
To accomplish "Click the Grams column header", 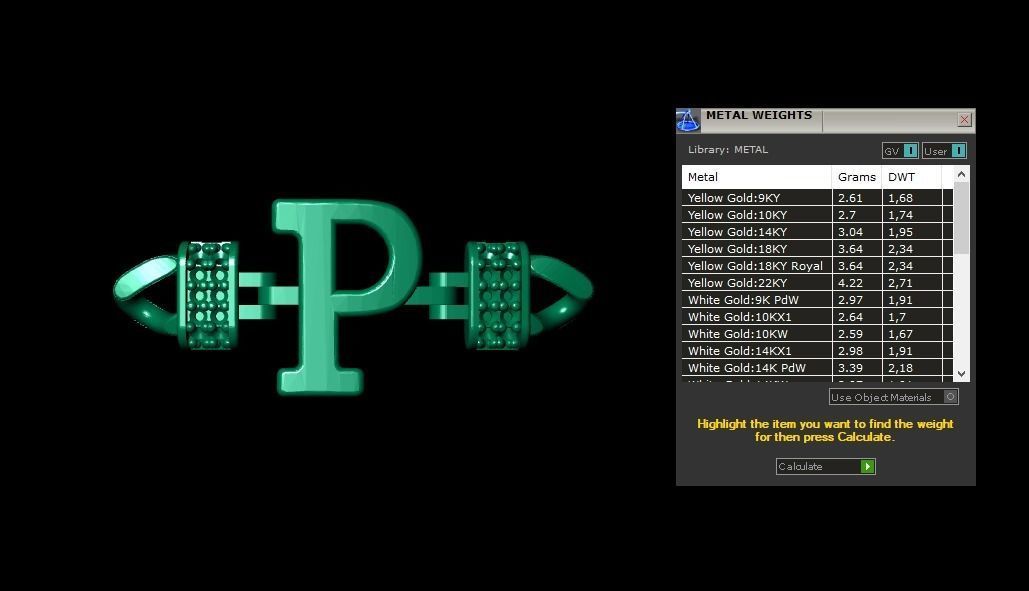I will [857, 177].
